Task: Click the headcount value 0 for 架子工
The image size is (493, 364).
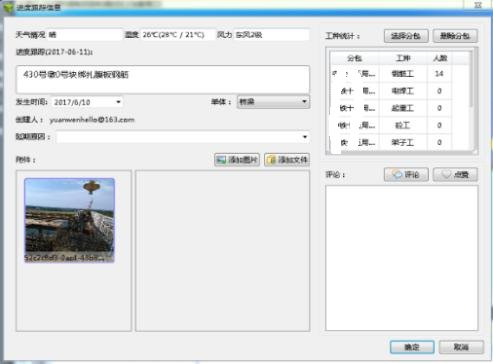Action: [x=439, y=143]
